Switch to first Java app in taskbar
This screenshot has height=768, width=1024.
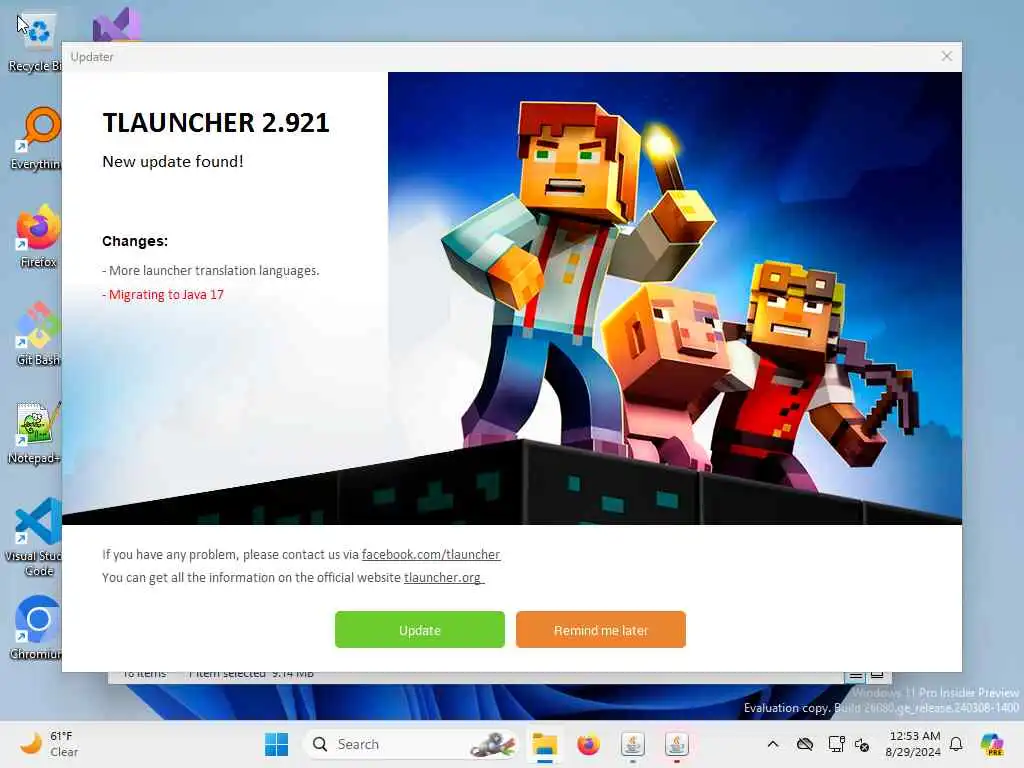pyautogui.click(x=632, y=744)
